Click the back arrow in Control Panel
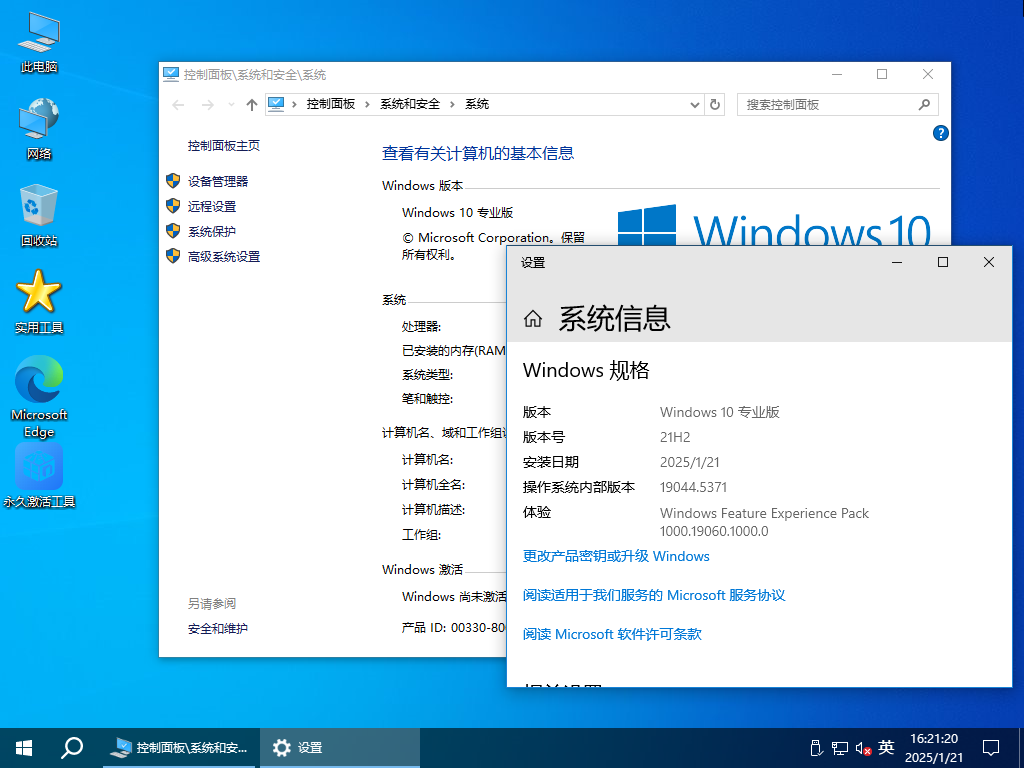The image size is (1024, 768). click(x=178, y=104)
